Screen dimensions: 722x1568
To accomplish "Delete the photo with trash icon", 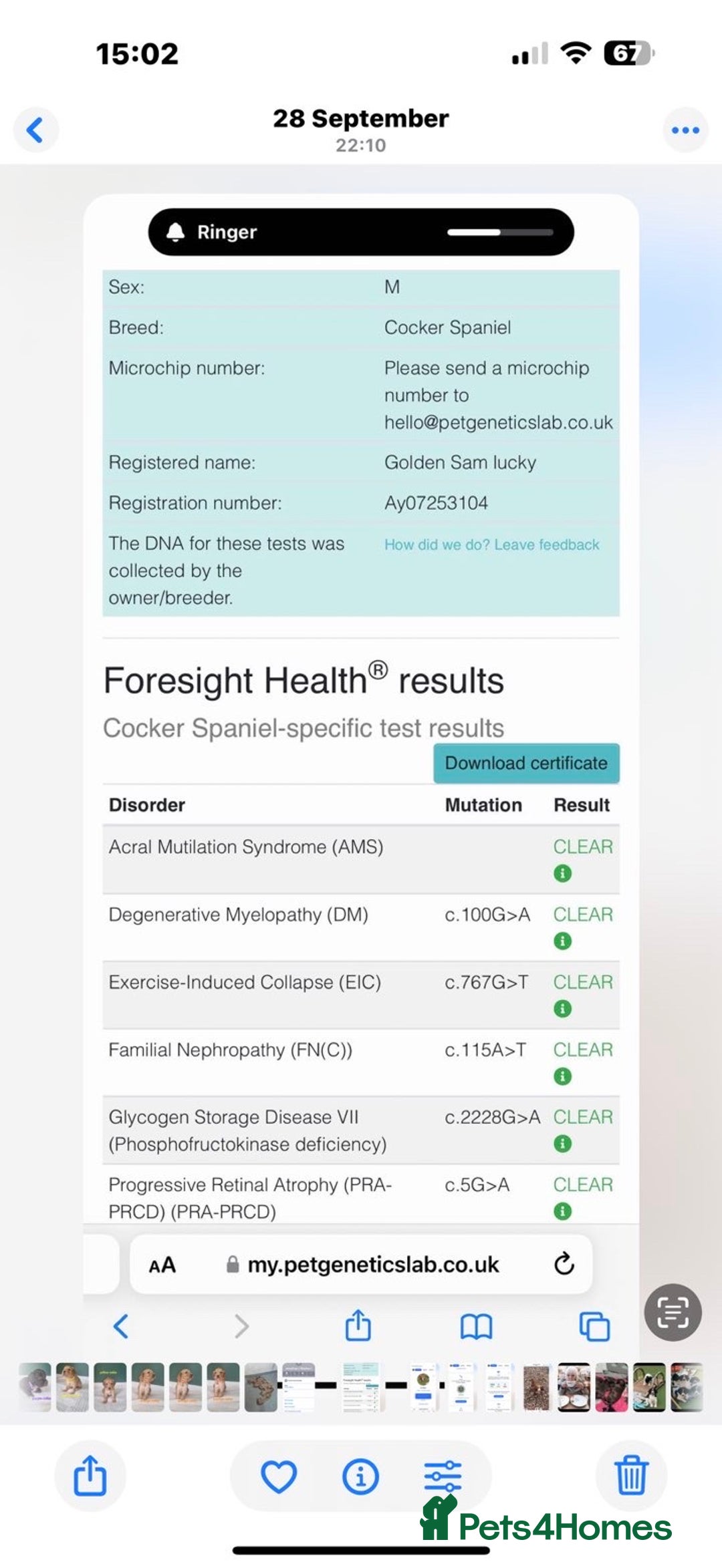I will [x=631, y=1476].
